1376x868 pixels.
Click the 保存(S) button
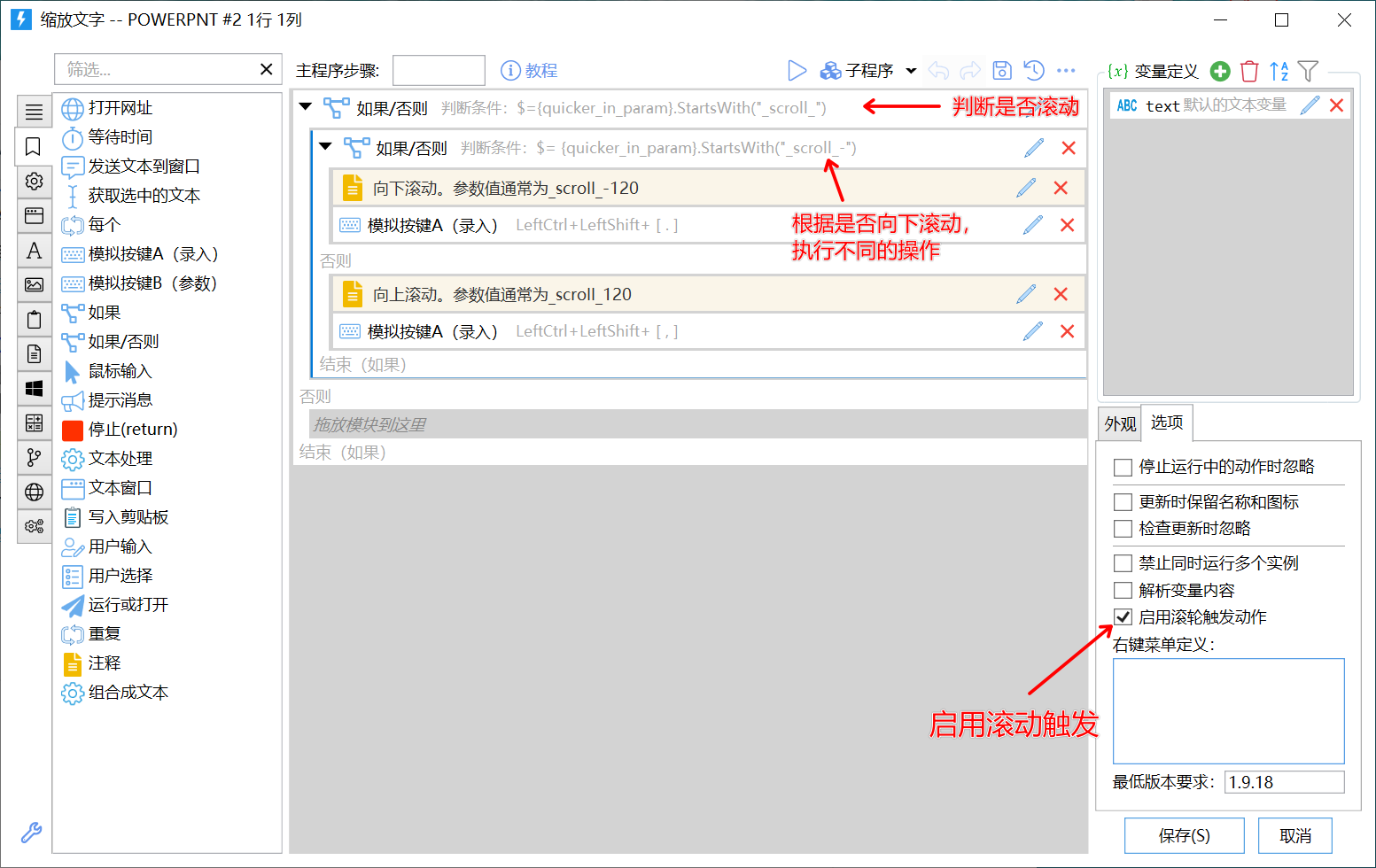coord(1184,835)
